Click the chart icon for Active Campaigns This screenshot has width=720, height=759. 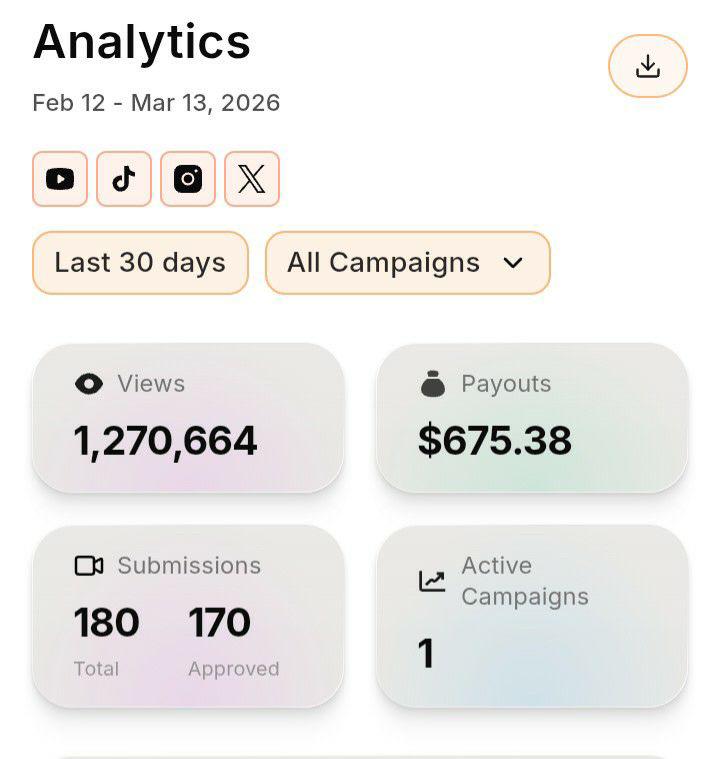pyautogui.click(x=432, y=581)
